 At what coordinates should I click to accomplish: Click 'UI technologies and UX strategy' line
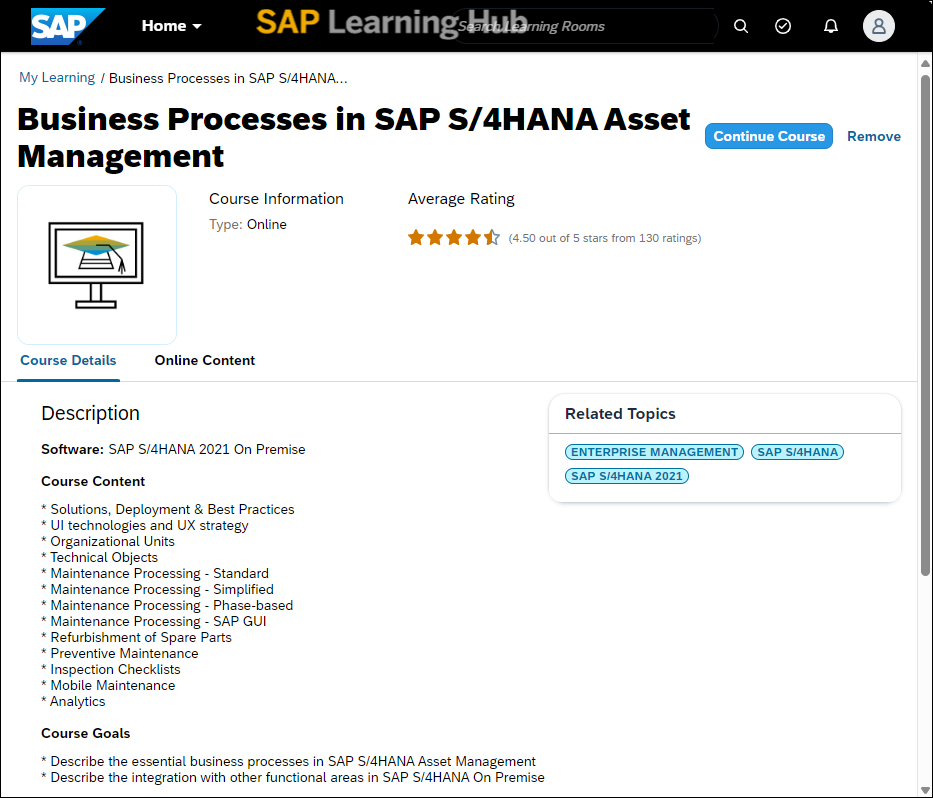click(x=145, y=525)
